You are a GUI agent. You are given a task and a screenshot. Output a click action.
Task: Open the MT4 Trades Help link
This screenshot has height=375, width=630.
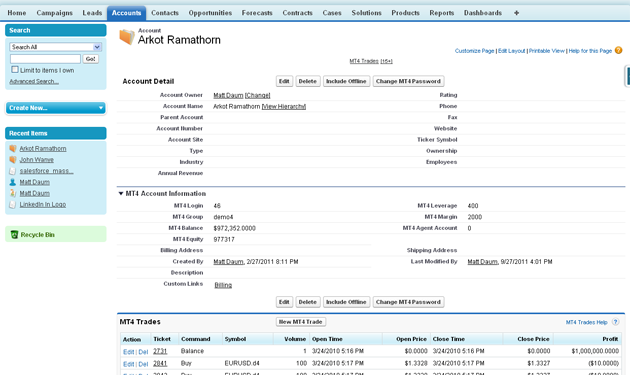click(587, 322)
